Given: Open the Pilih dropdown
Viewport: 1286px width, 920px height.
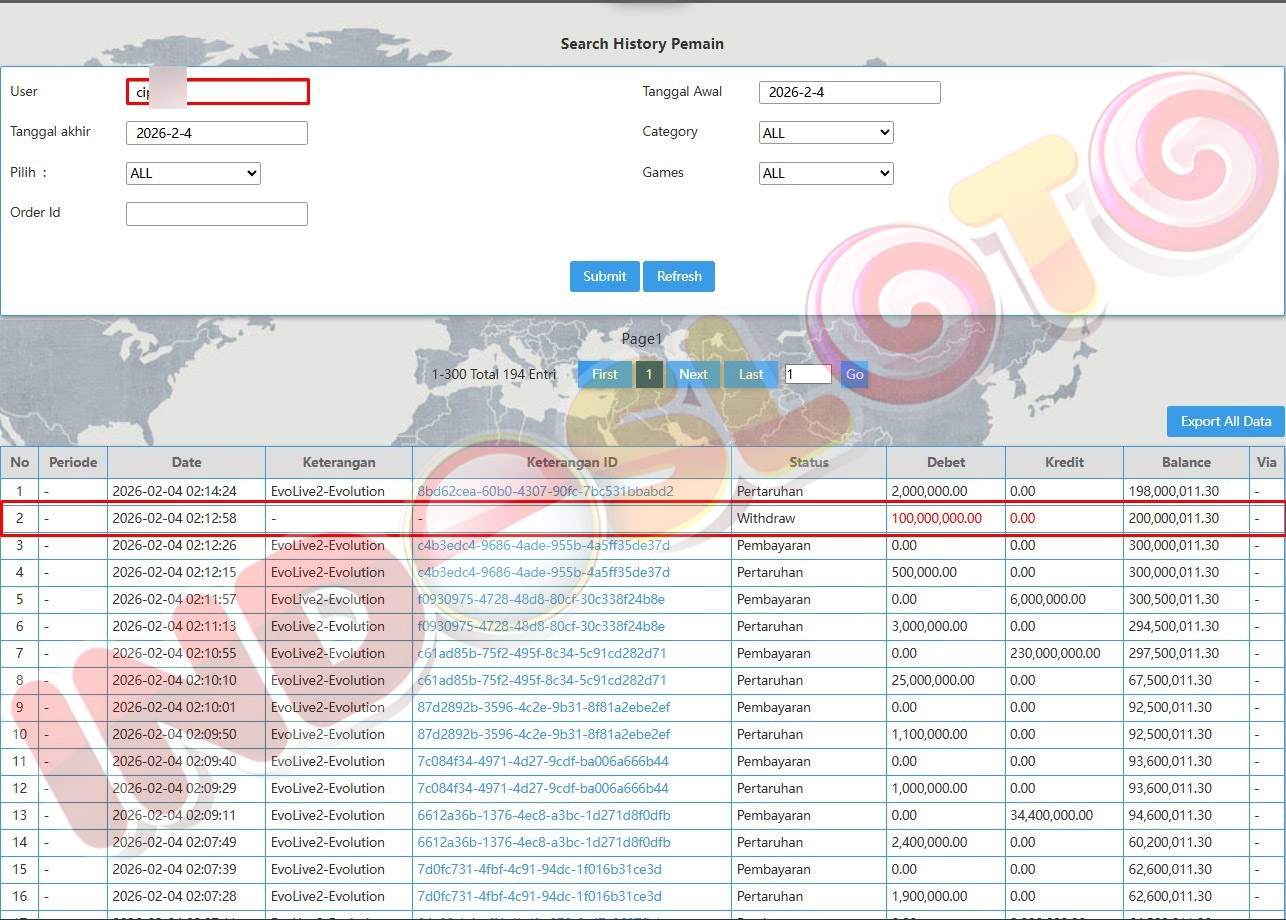Looking at the screenshot, I should (193, 173).
